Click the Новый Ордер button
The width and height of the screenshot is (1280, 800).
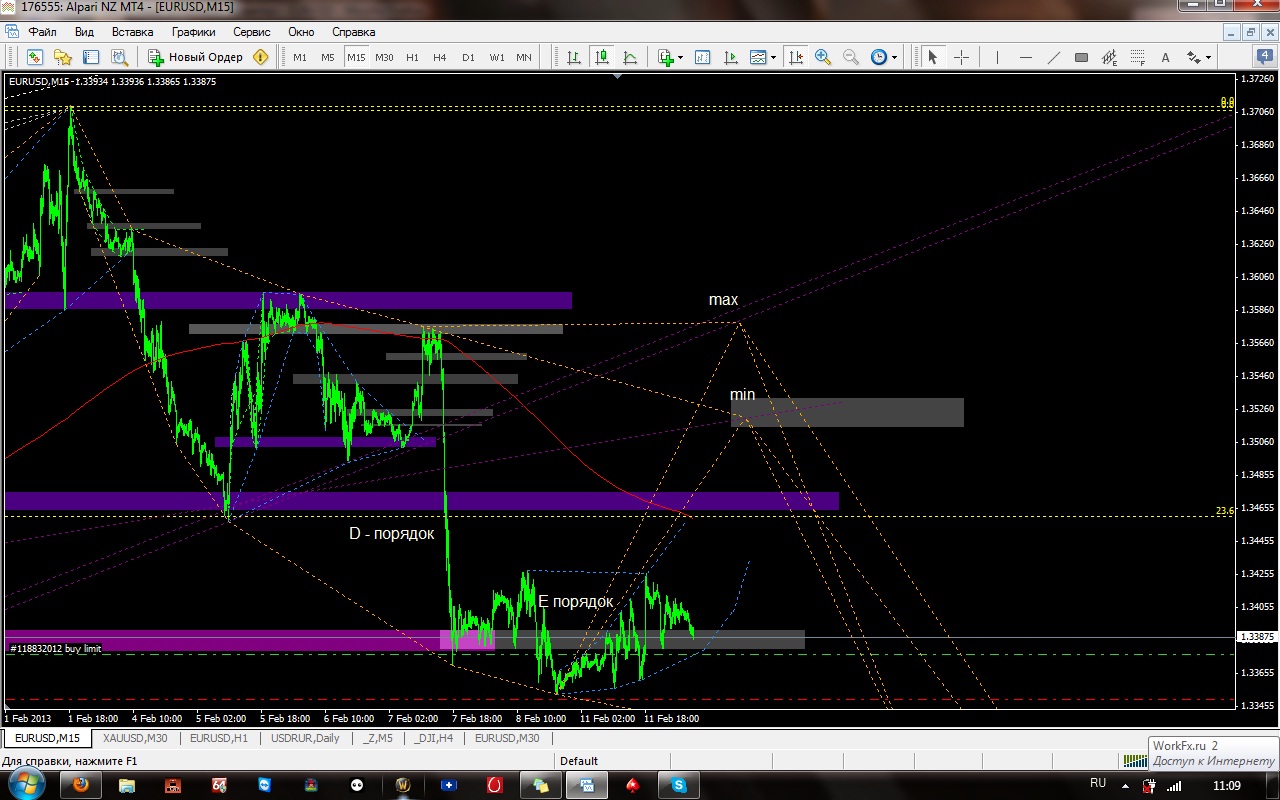(195, 57)
